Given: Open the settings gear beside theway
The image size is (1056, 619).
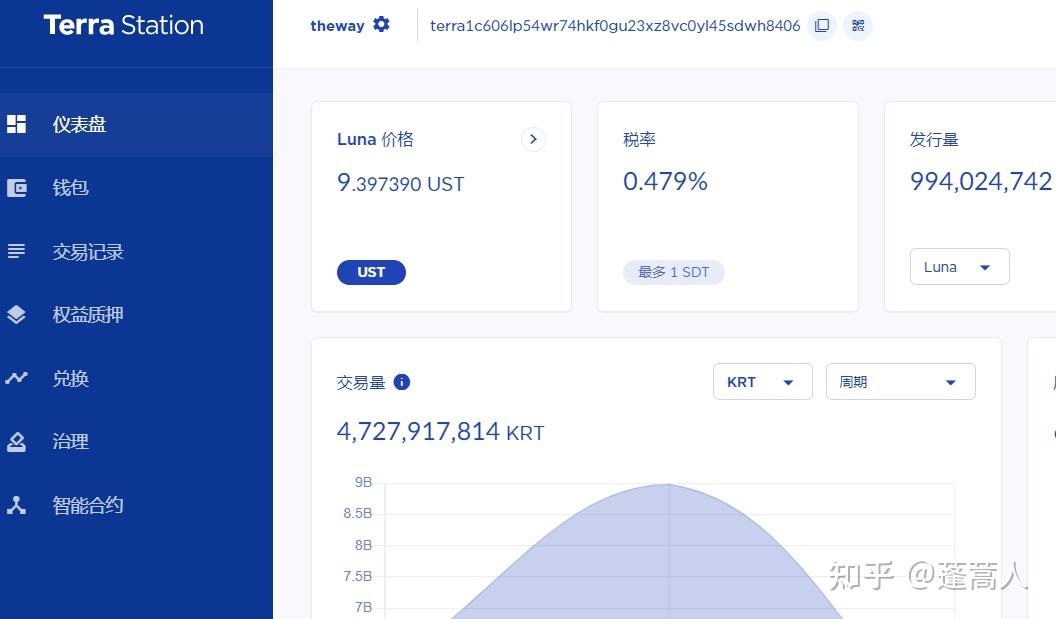Looking at the screenshot, I should click(x=381, y=24).
